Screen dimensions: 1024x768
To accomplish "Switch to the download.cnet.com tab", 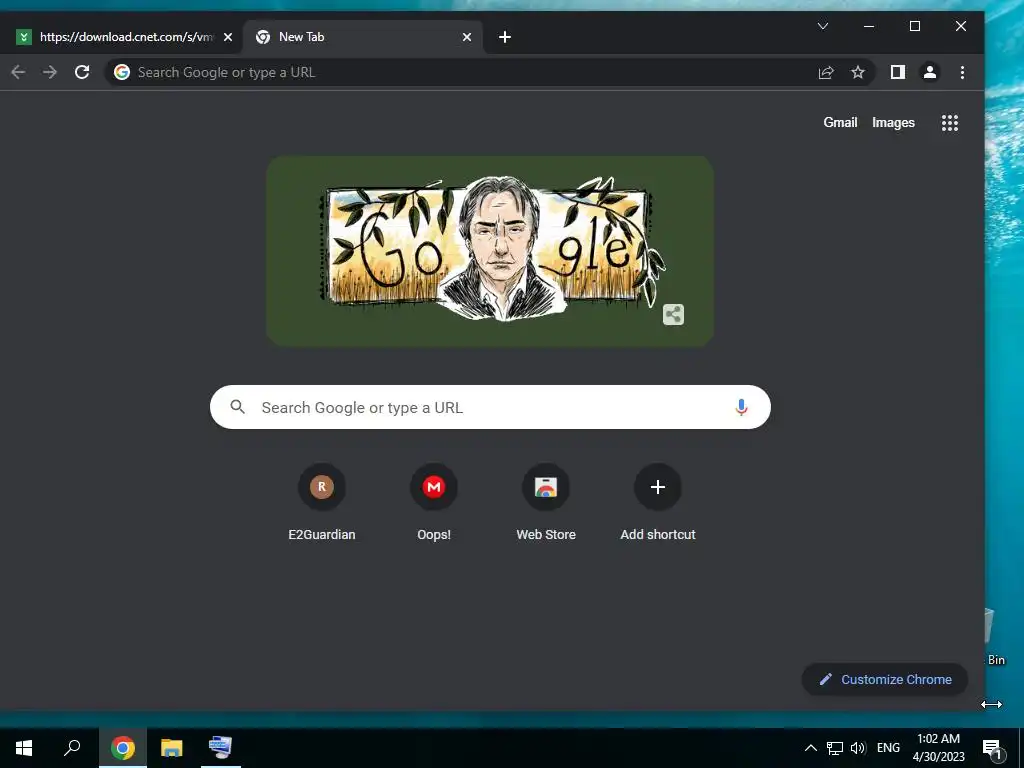I will (x=121, y=37).
